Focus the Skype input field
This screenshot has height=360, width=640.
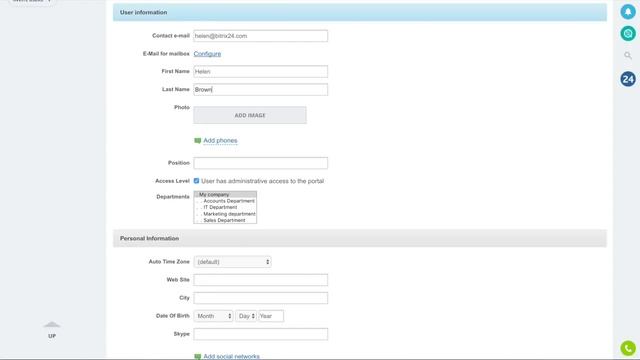pos(260,334)
